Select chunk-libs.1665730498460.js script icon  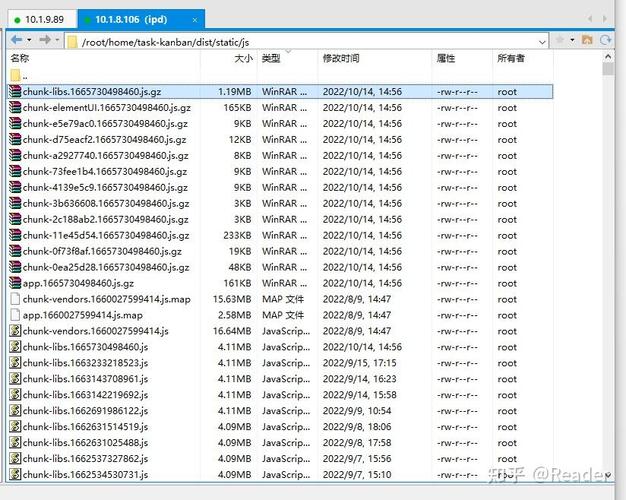(15, 347)
